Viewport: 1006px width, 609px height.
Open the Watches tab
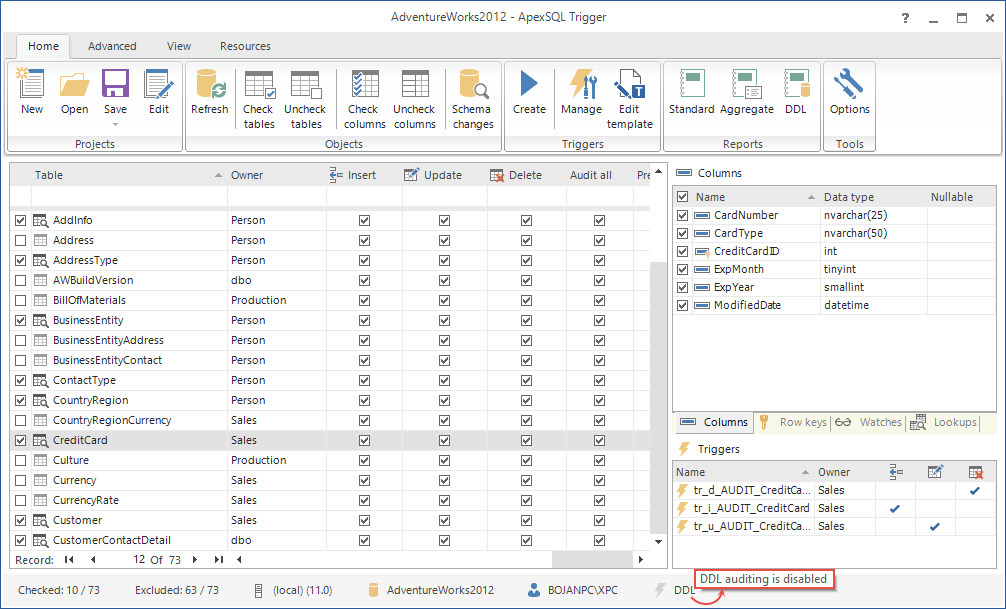click(869, 422)
